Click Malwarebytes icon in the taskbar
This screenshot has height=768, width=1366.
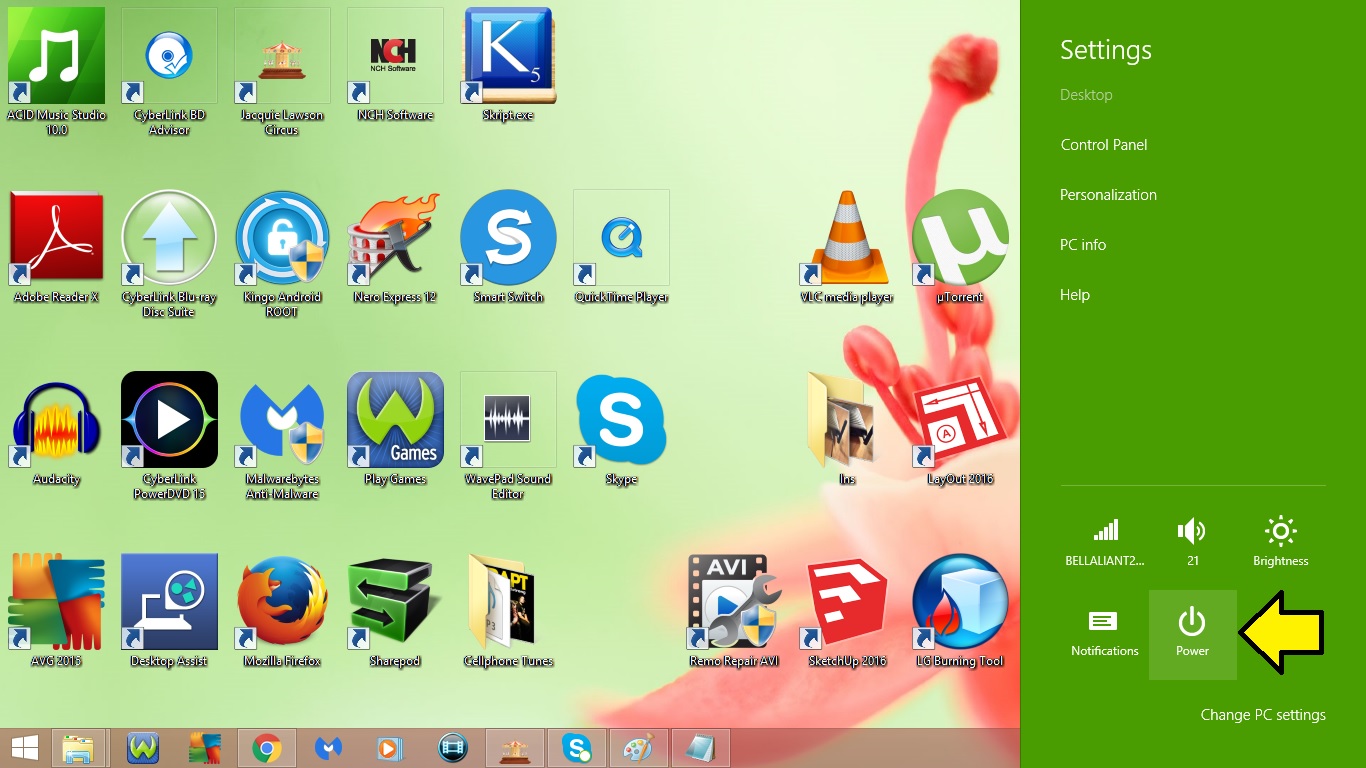tap(329, 748)
